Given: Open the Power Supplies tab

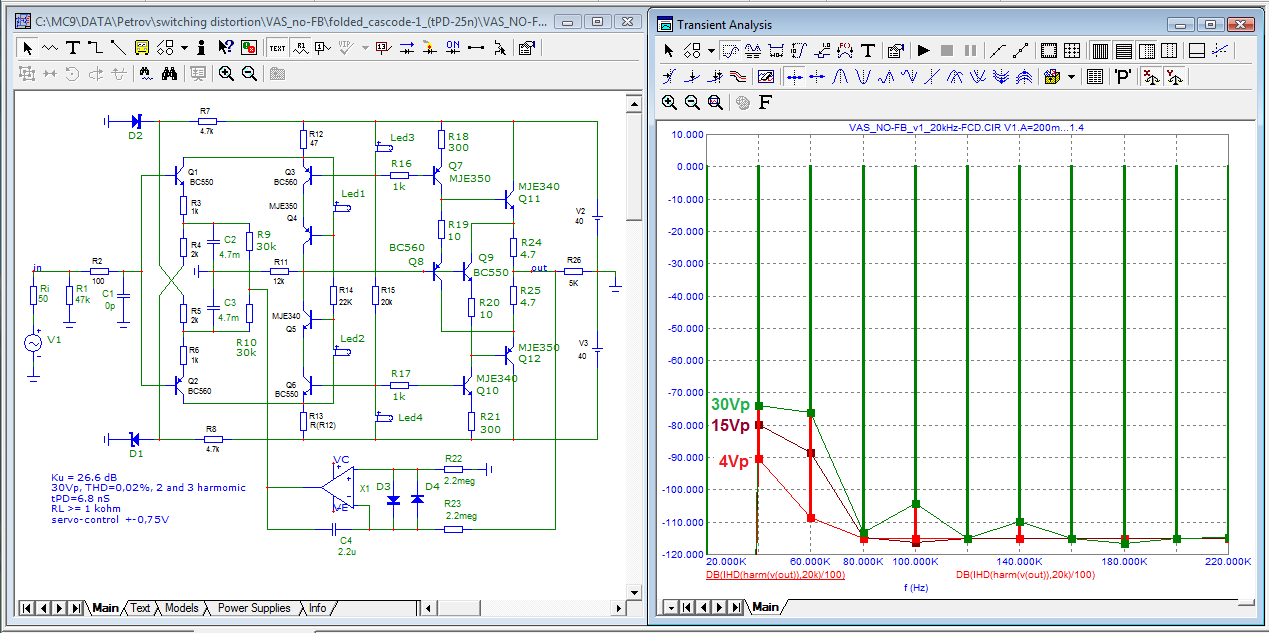Looking at the screenshot, I should [254, 608].
